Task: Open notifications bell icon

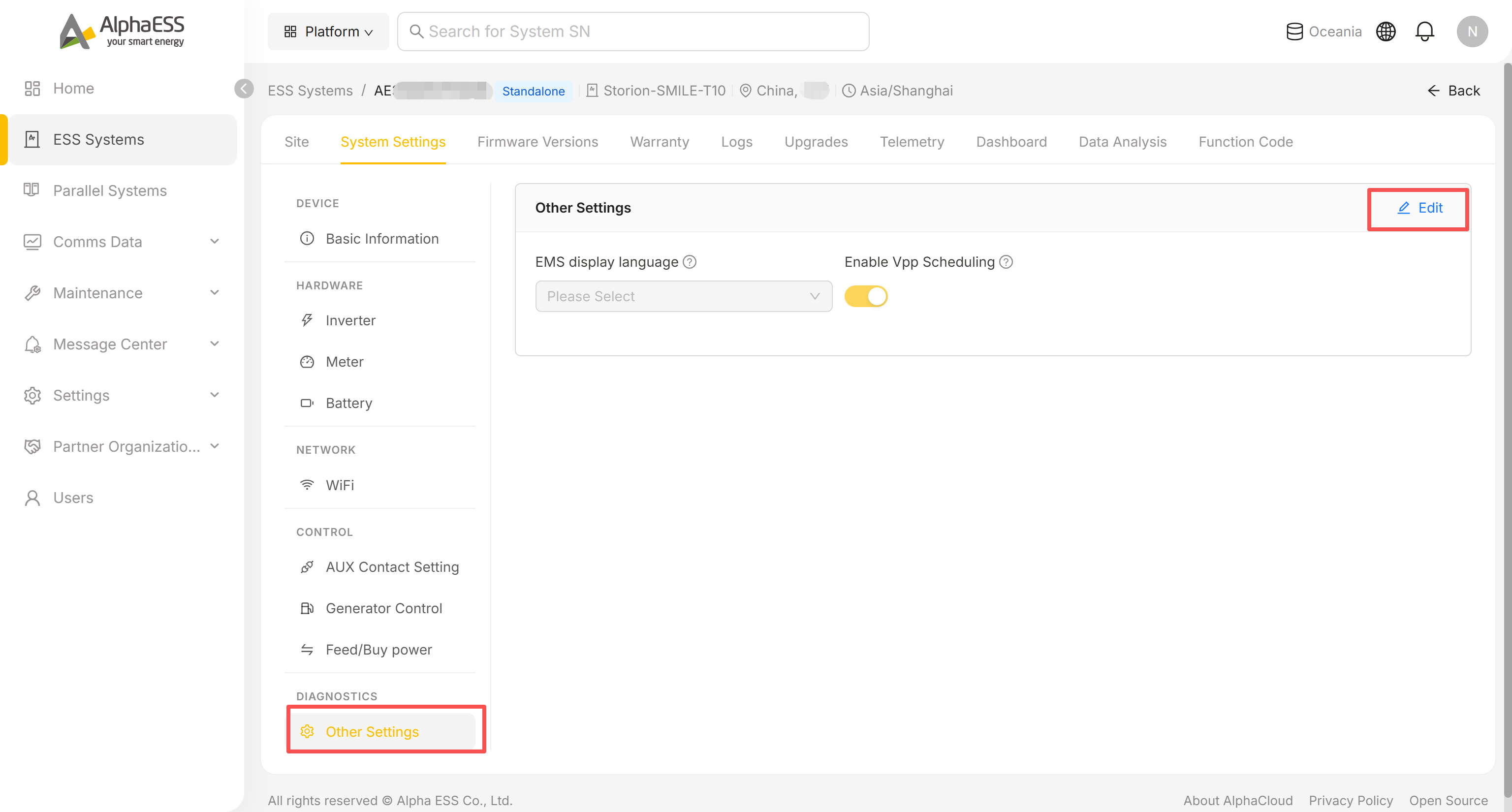Action: (x=1424, y=31)
